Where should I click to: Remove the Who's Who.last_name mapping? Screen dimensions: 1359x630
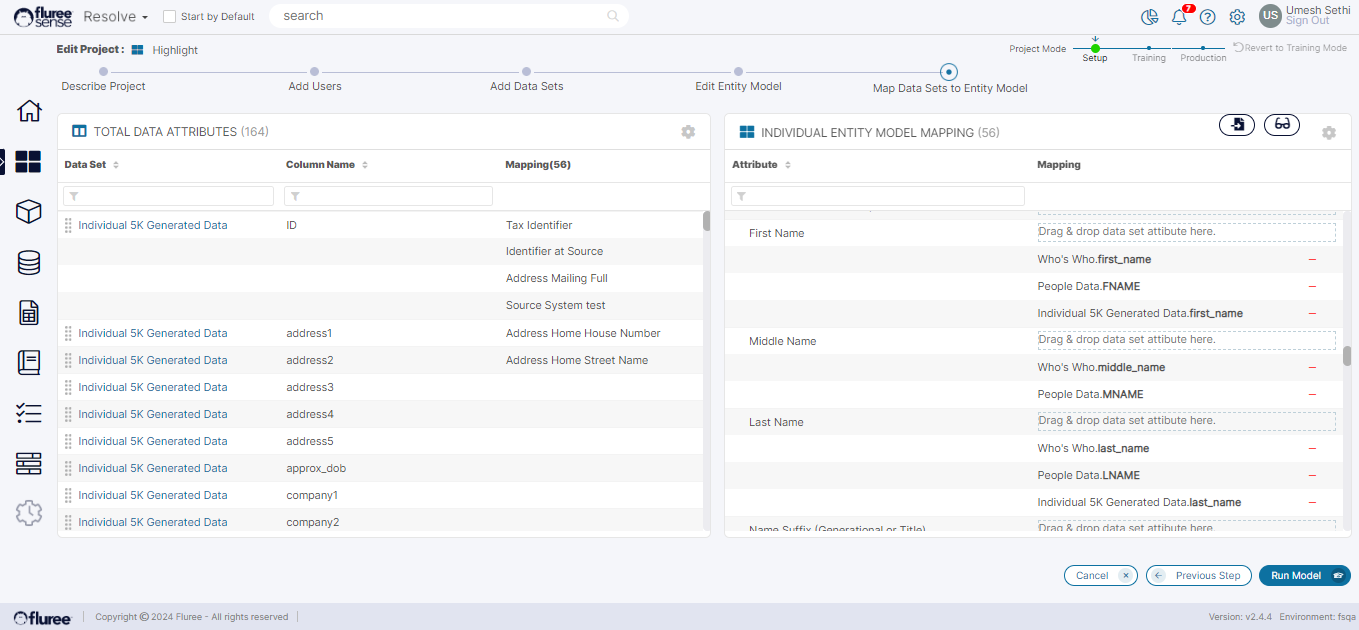(1312, 449)
